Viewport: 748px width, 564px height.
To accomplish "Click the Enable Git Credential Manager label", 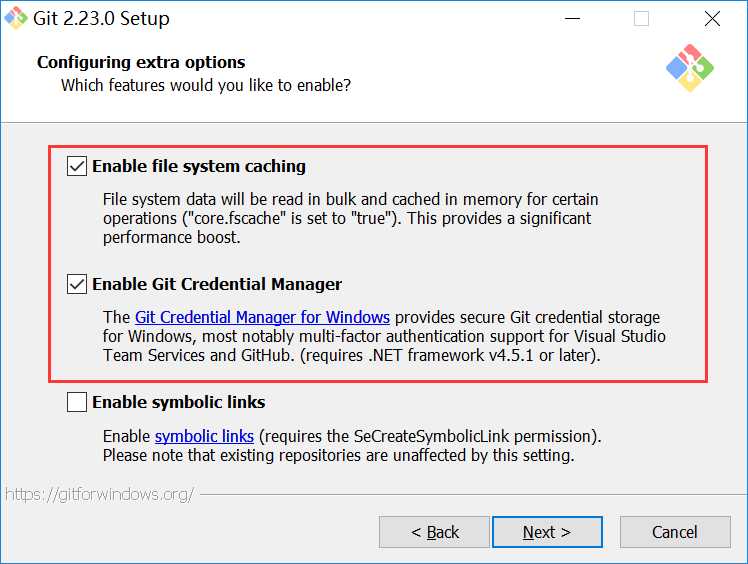I will [x=217, y=284].
